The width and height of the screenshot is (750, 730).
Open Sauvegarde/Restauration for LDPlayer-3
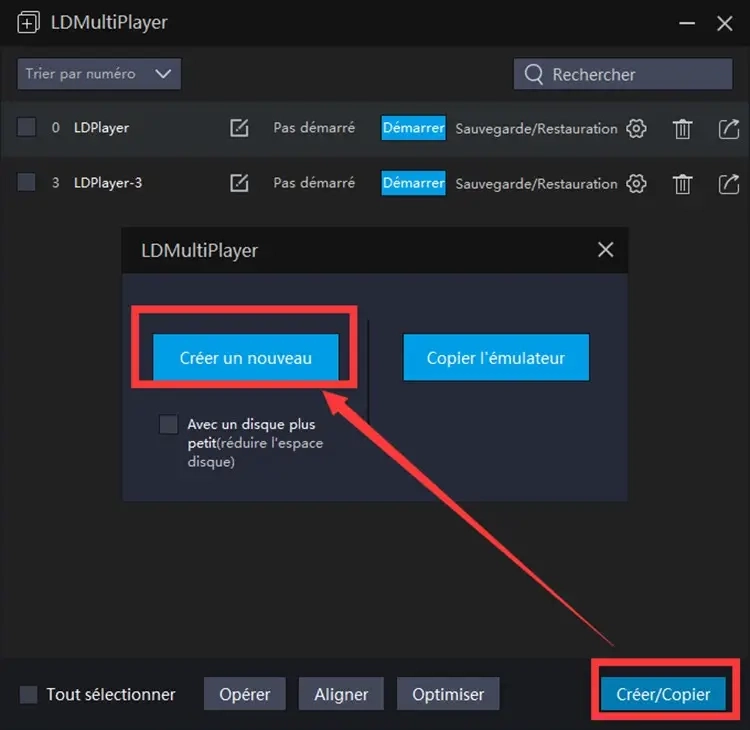pos(536,184)
